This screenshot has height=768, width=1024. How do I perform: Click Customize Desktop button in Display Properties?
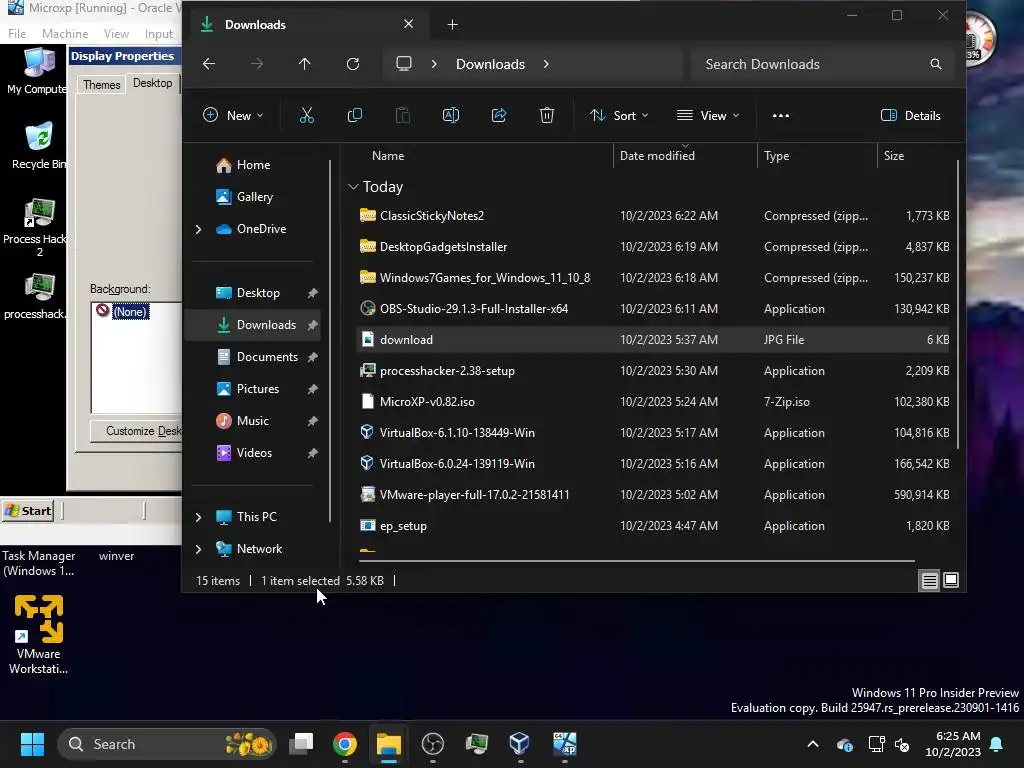coord(136,431)
